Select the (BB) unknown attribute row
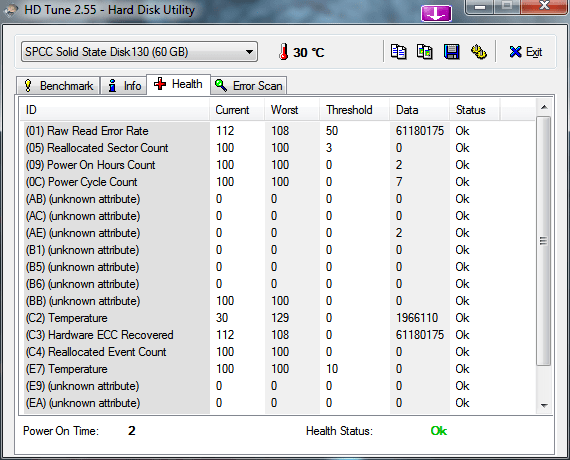 tap(279, 301)
